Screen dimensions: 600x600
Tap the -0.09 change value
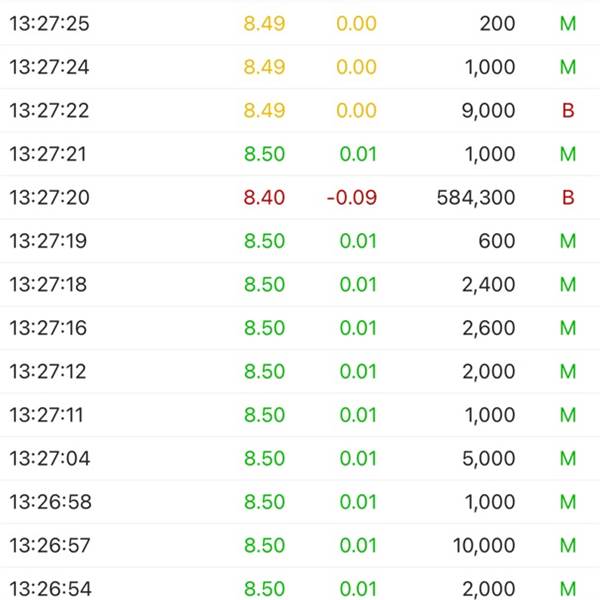point(351,198)
